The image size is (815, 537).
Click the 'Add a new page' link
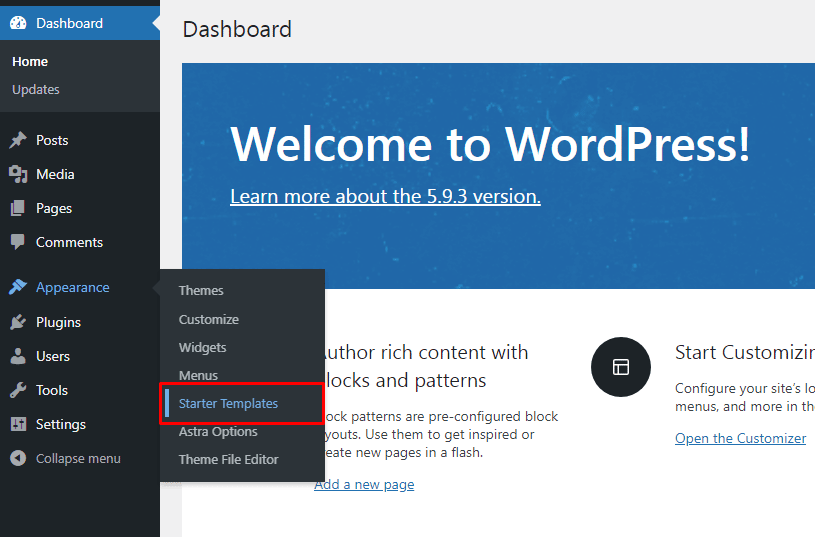tap(364, 484)
